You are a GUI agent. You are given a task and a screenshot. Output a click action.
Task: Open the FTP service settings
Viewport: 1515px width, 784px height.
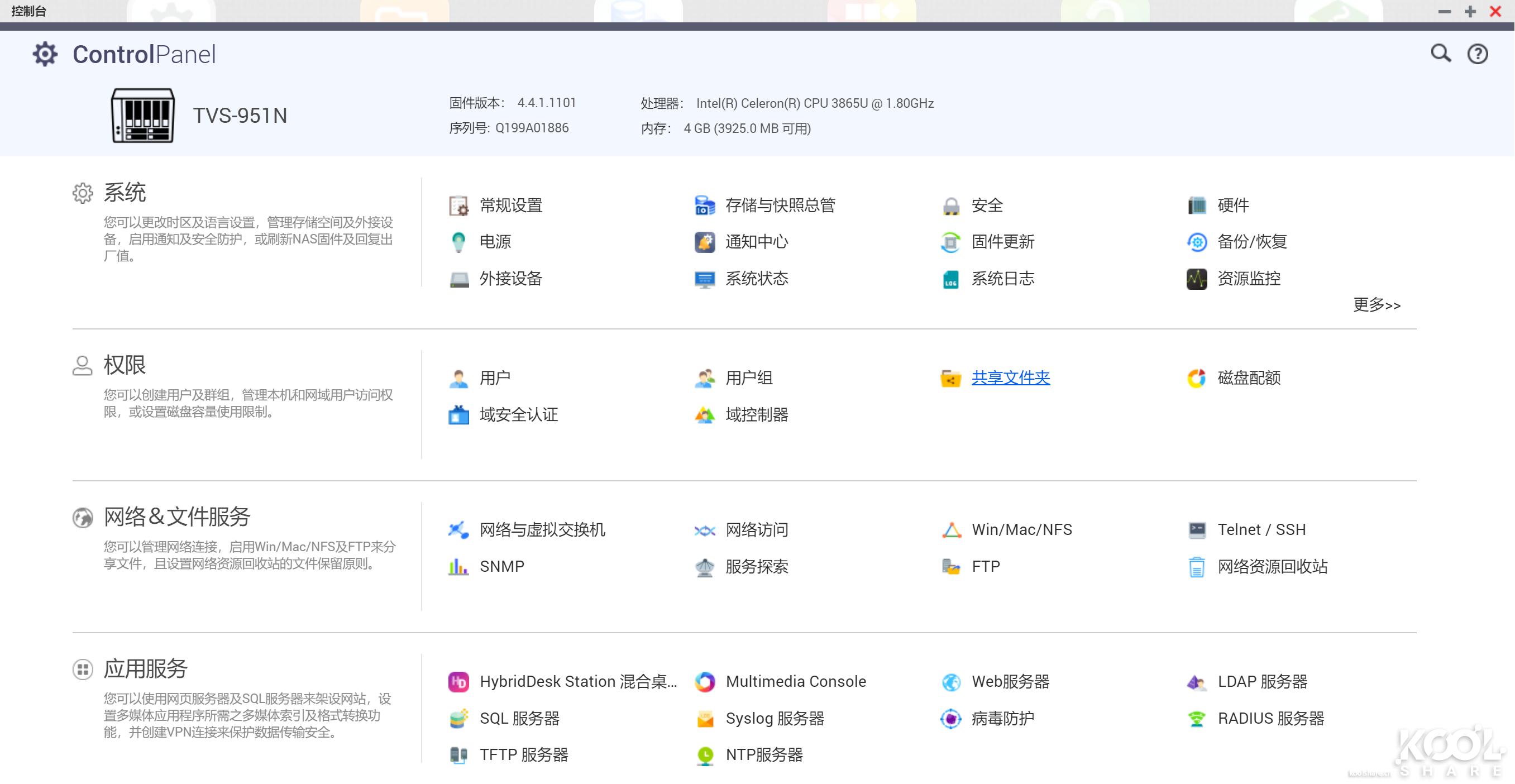pos(984,566)
